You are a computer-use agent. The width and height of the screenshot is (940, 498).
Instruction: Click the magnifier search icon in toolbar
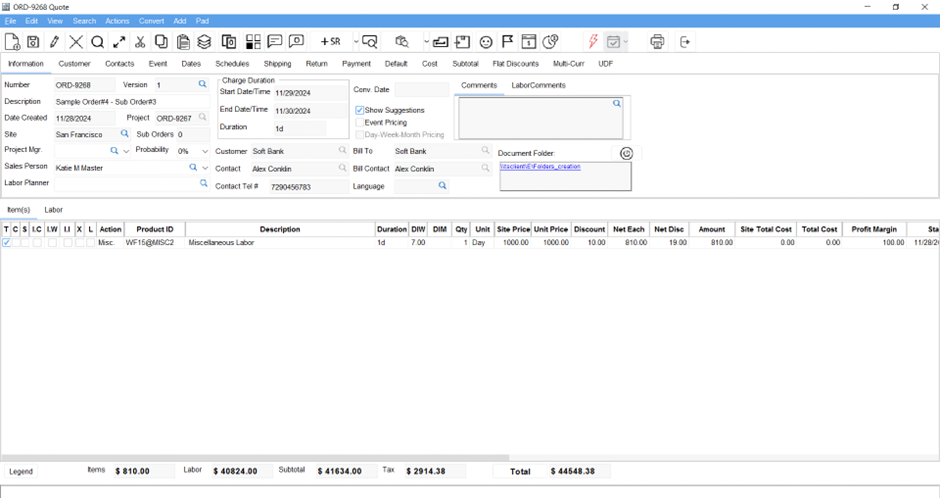(x=97, y=42)
